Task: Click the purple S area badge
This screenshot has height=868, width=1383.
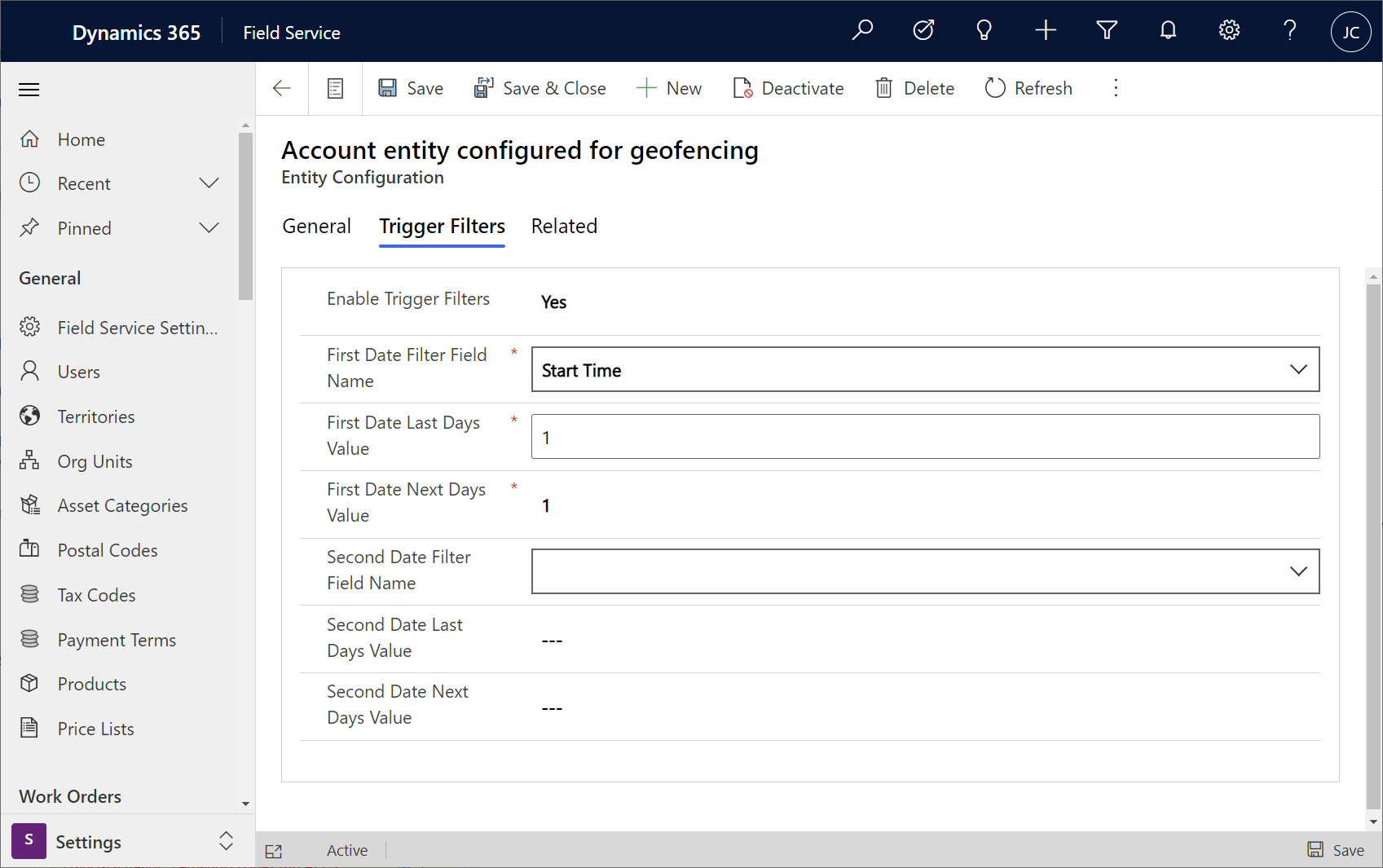Action: 29,840
